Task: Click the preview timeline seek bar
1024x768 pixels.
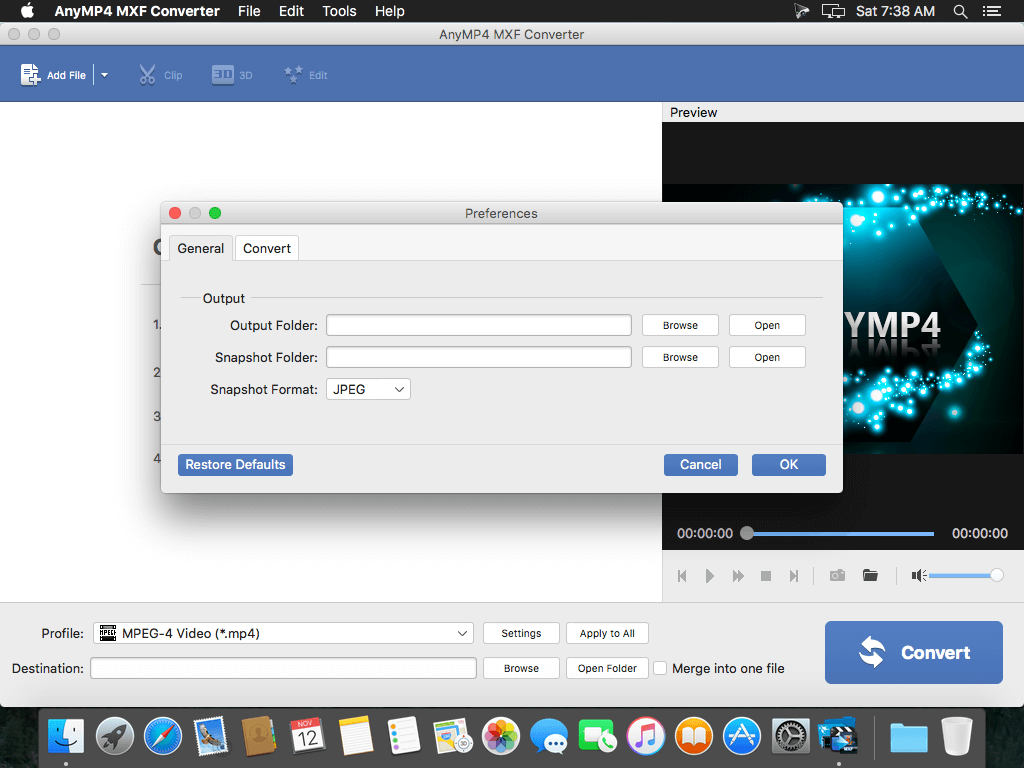Action: [840, 534]
